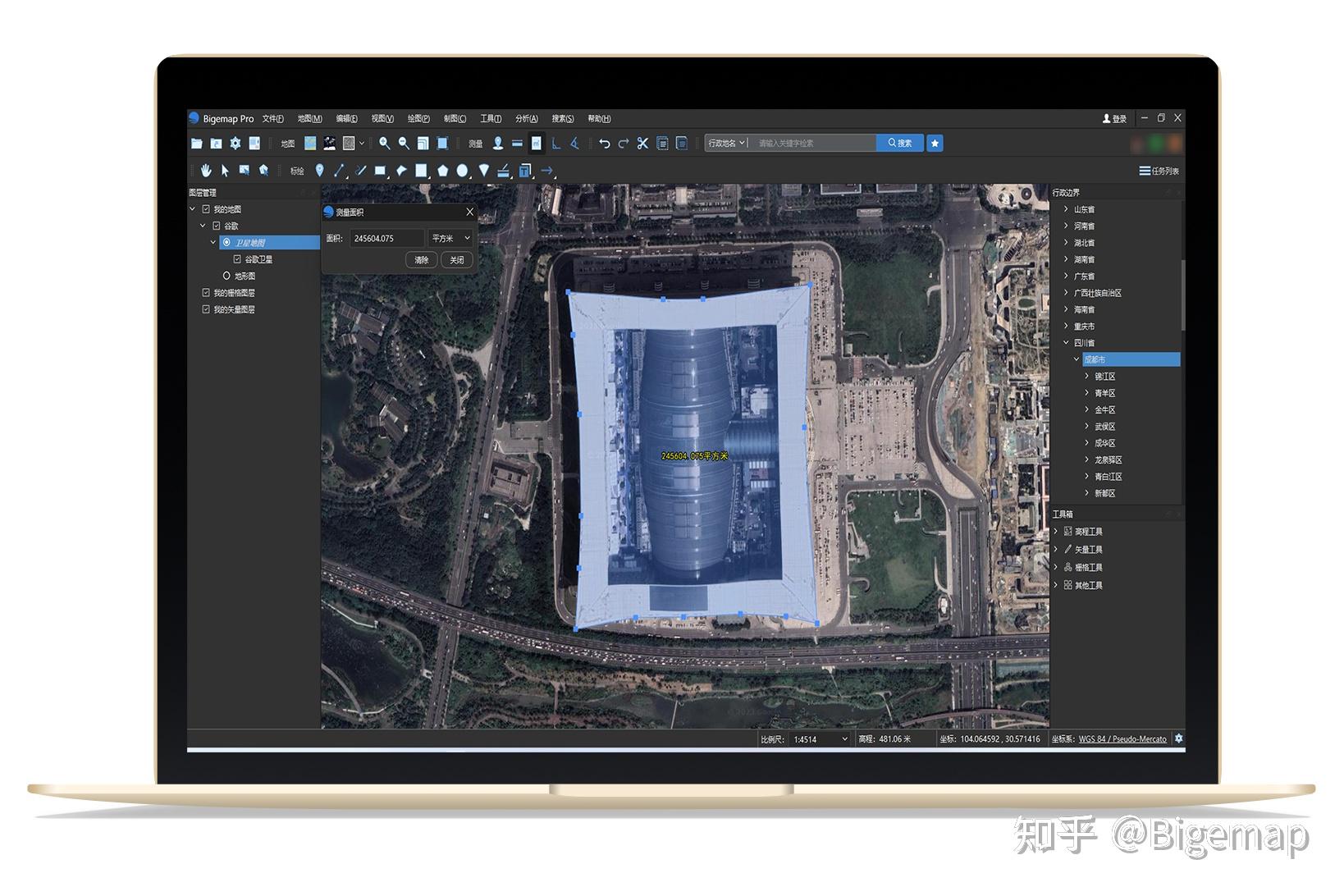Select the 地形图 radio button
Screen dimensions: 1344x896
click(x=226, y=276)
